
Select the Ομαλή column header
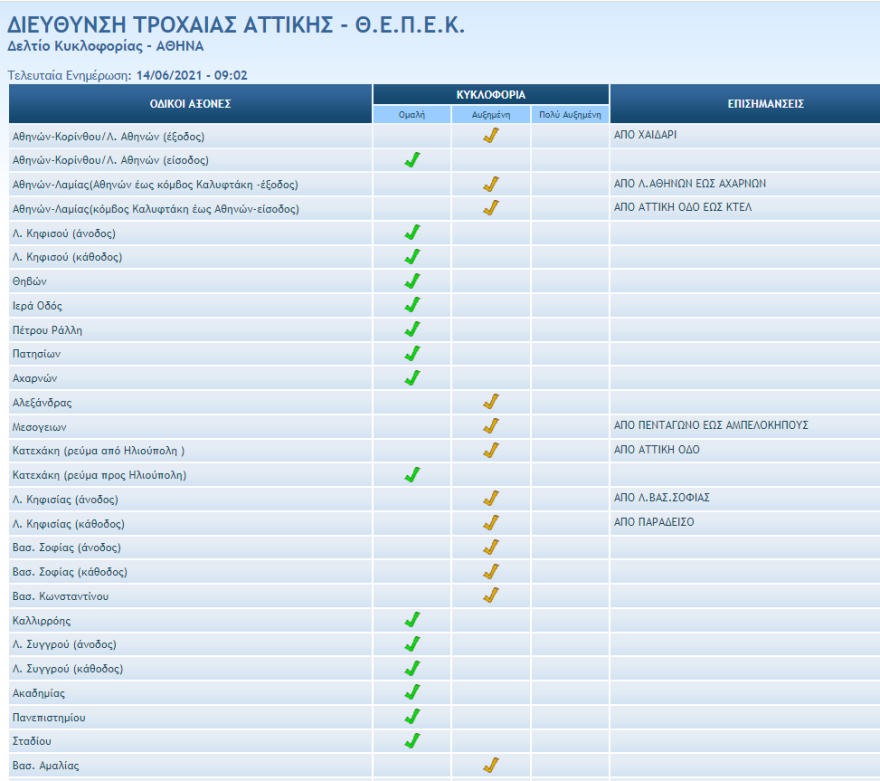(x=412, y=115)
